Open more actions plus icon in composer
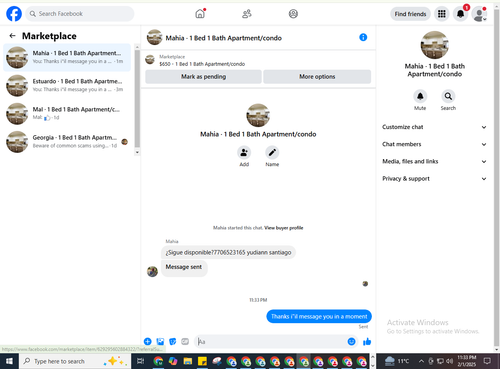500x369 pixels. pyautogui.click(x=147, y=341)
